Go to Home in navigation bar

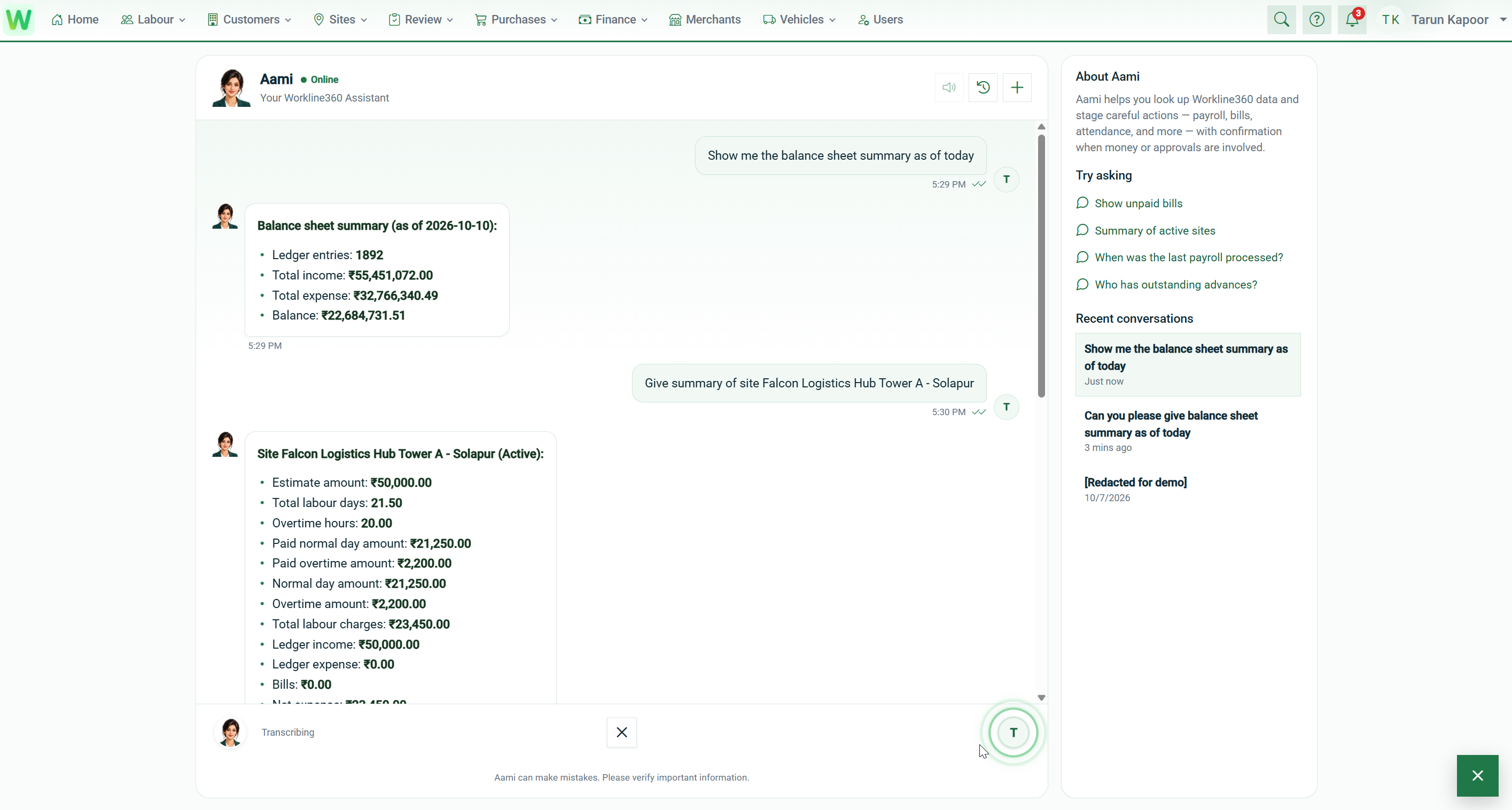click(75, 19)
